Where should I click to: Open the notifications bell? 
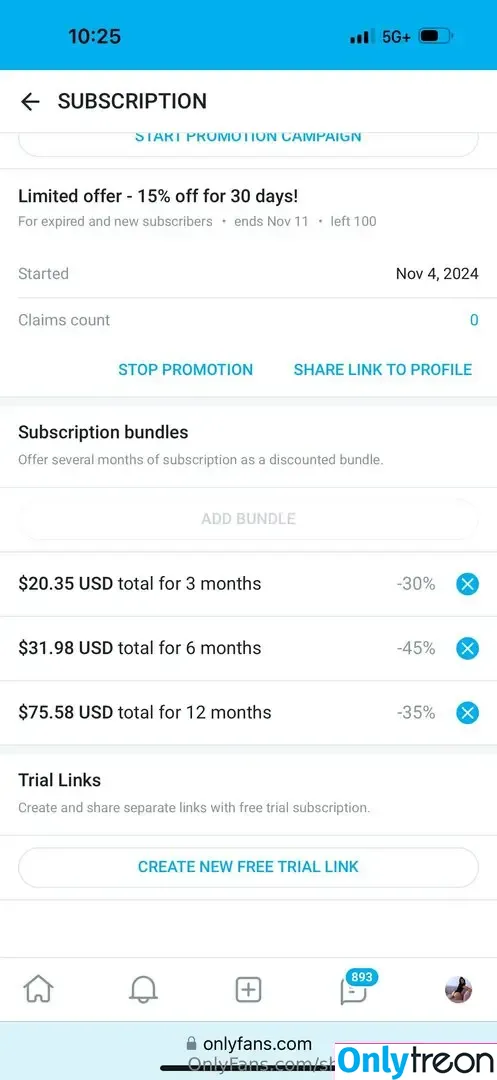(x=143, y=990)
